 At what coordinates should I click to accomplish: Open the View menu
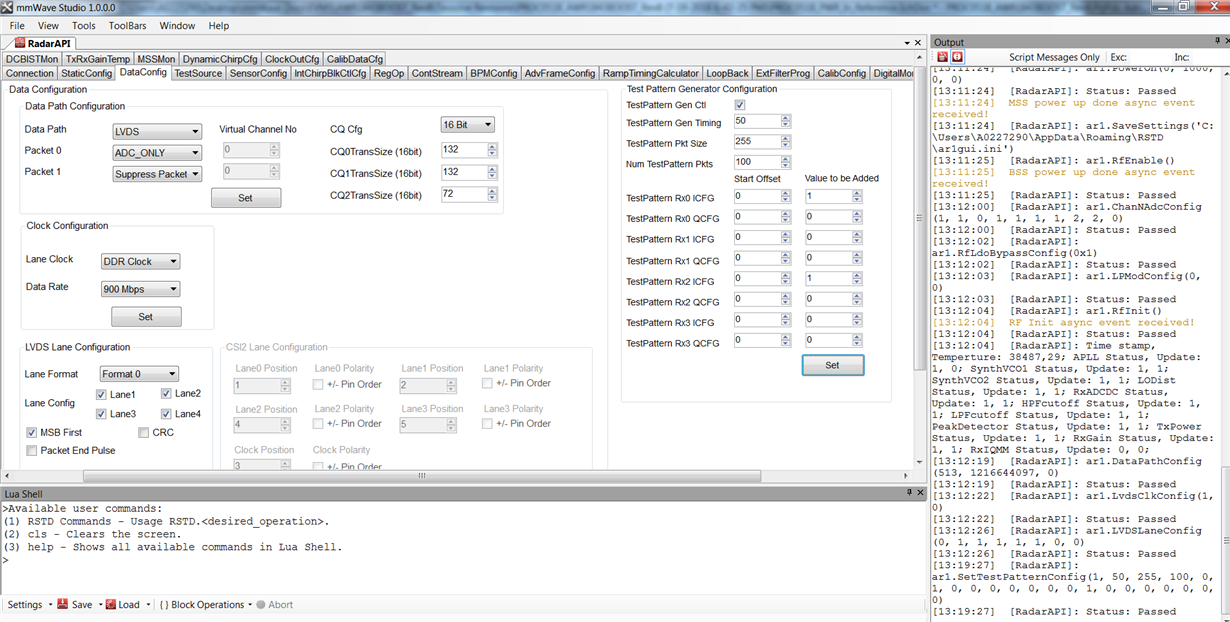pyautogui.click(x=48, y=25)
